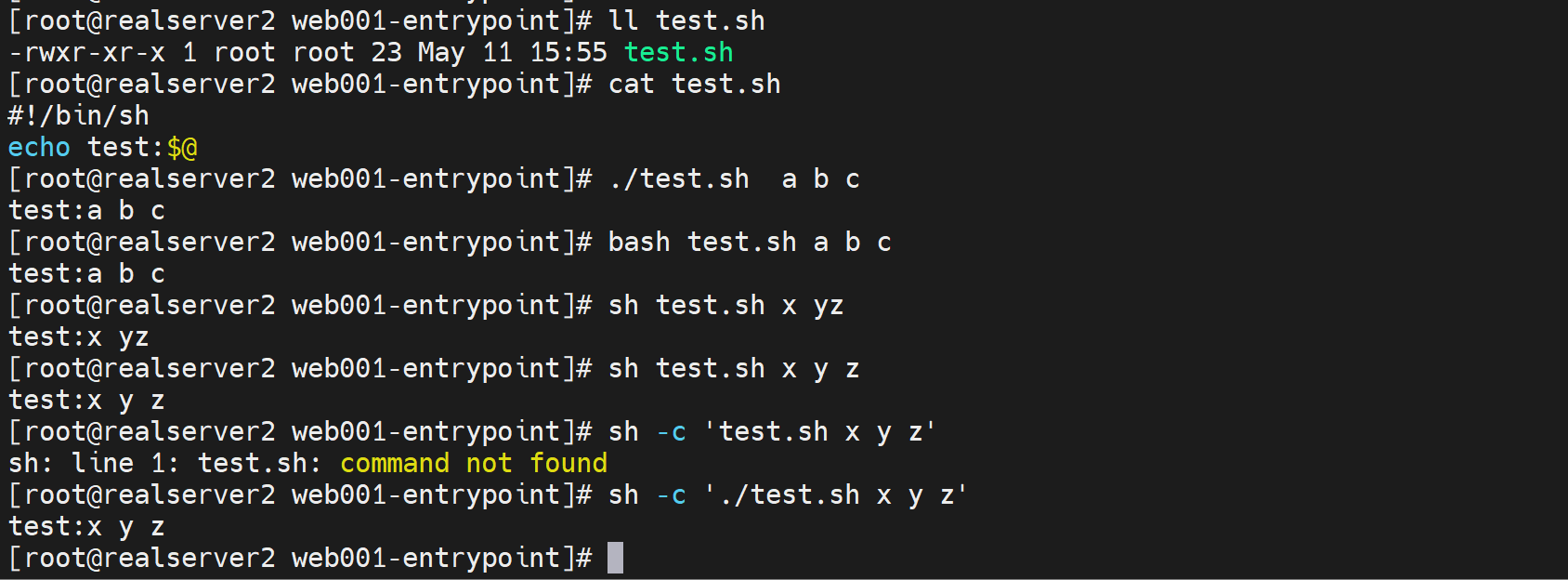The height and width of the screenshot is (580, 1568).
Task: Click the 'sh test.sh x yz' command
Action: coord(725,306)
